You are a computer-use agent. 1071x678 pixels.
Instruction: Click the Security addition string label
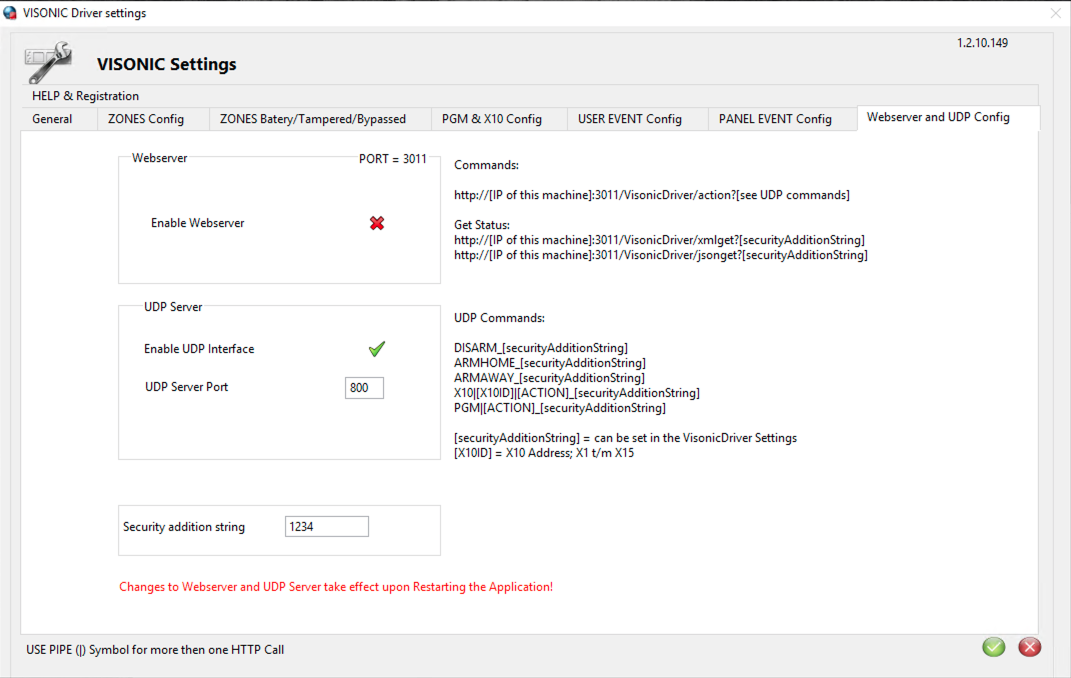184,526
